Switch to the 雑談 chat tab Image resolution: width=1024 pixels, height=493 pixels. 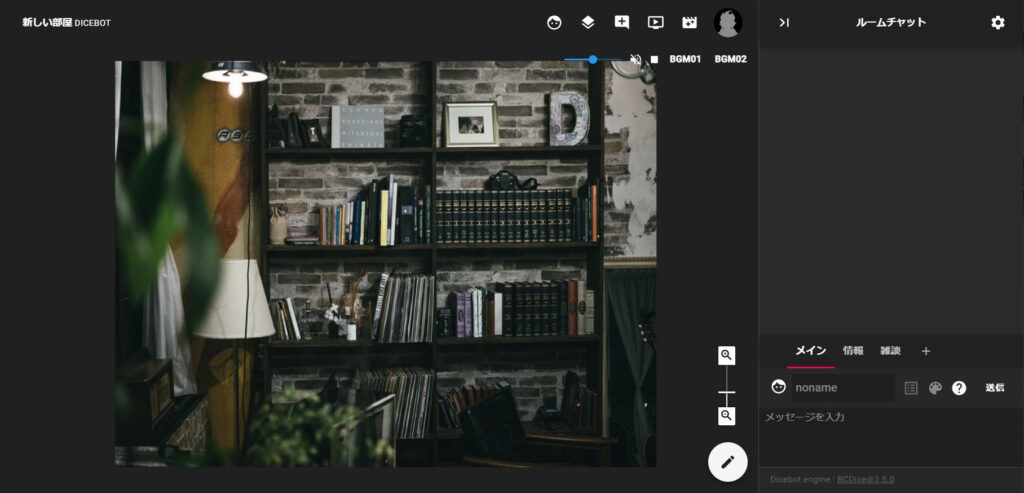890,351
